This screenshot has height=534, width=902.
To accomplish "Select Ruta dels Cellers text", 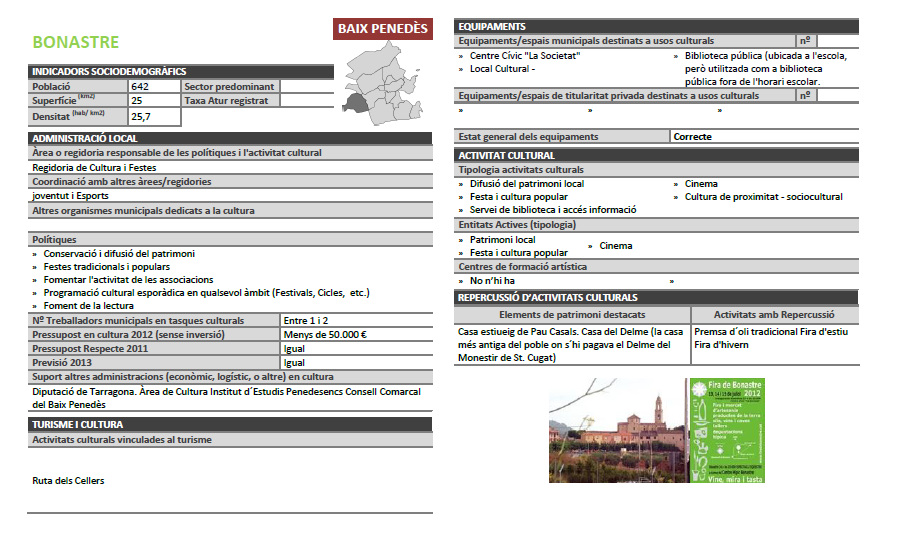I will (68, 480).
